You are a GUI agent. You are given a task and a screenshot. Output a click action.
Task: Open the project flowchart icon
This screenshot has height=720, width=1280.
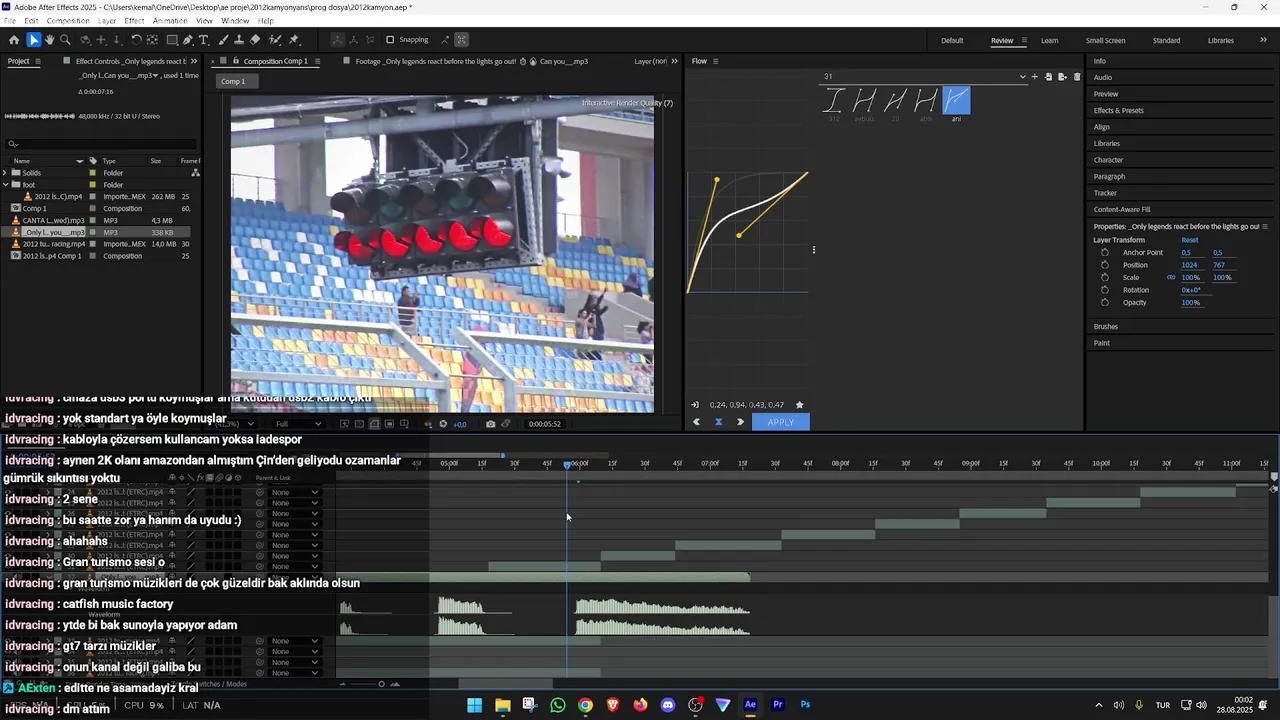point(195,173)
